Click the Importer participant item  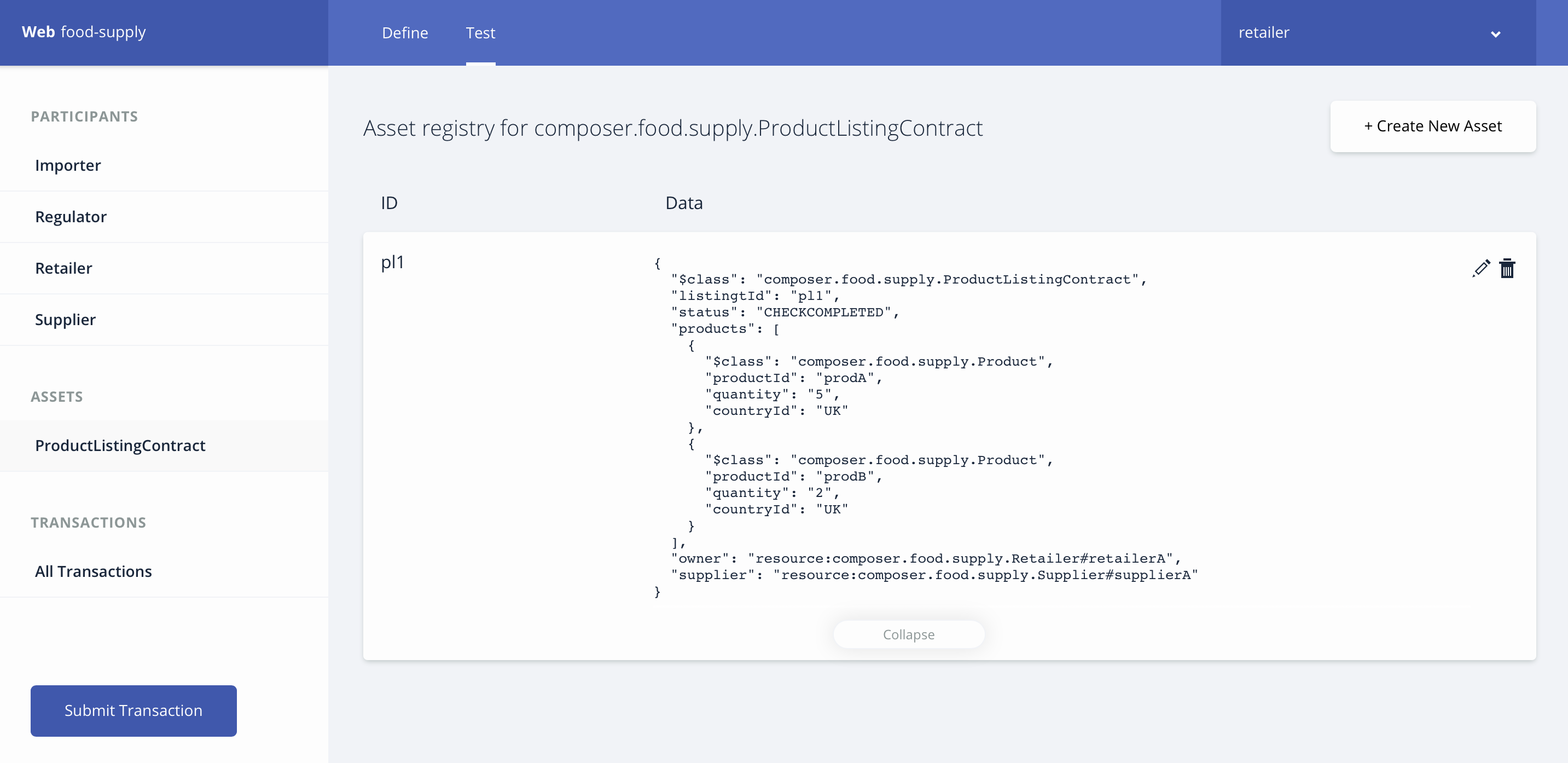(68, 164)
